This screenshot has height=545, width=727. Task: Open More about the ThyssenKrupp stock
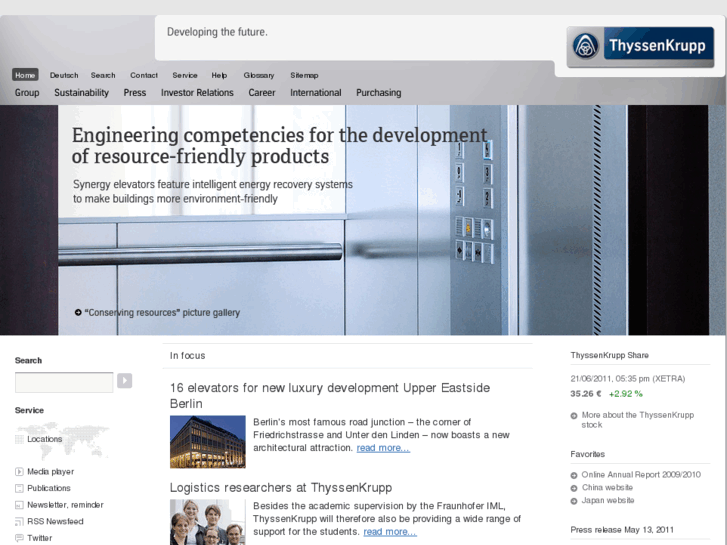coord(638,420)
